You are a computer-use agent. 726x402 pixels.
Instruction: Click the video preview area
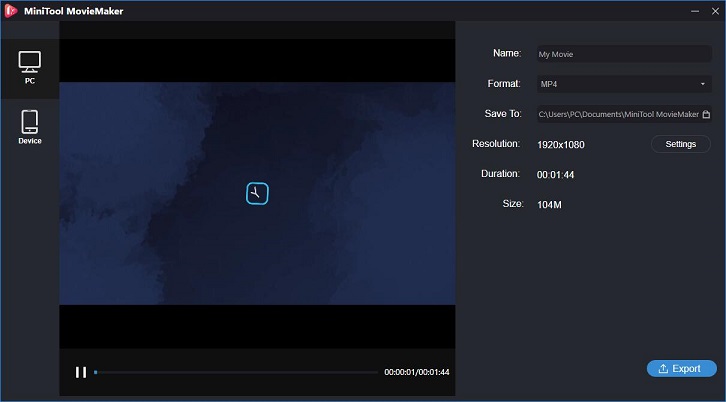(257, 194)
